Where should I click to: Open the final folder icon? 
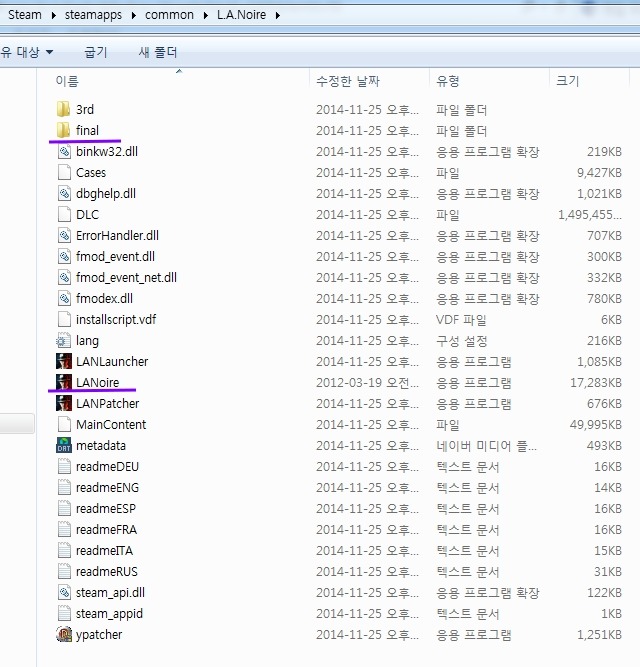pos(63,130)
